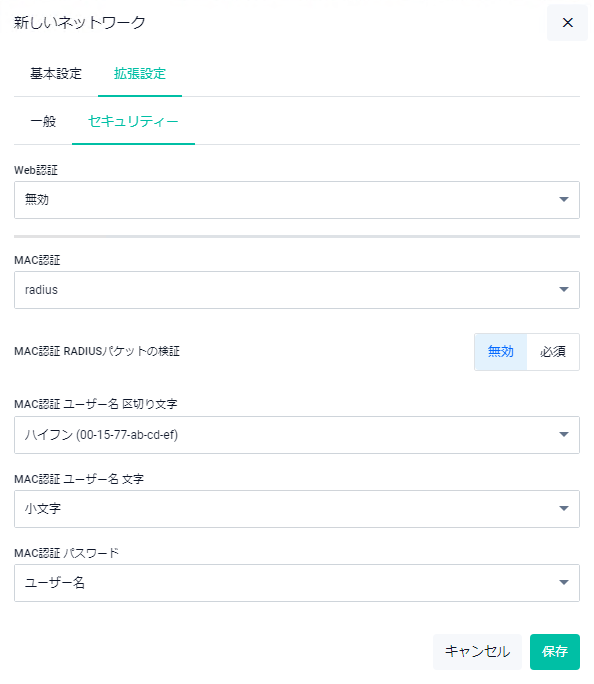Viewport: 594px width, 684px height.
Task: Open the MAC認証 パスワード dropdown arrow
Action: (x=563, y=583)
